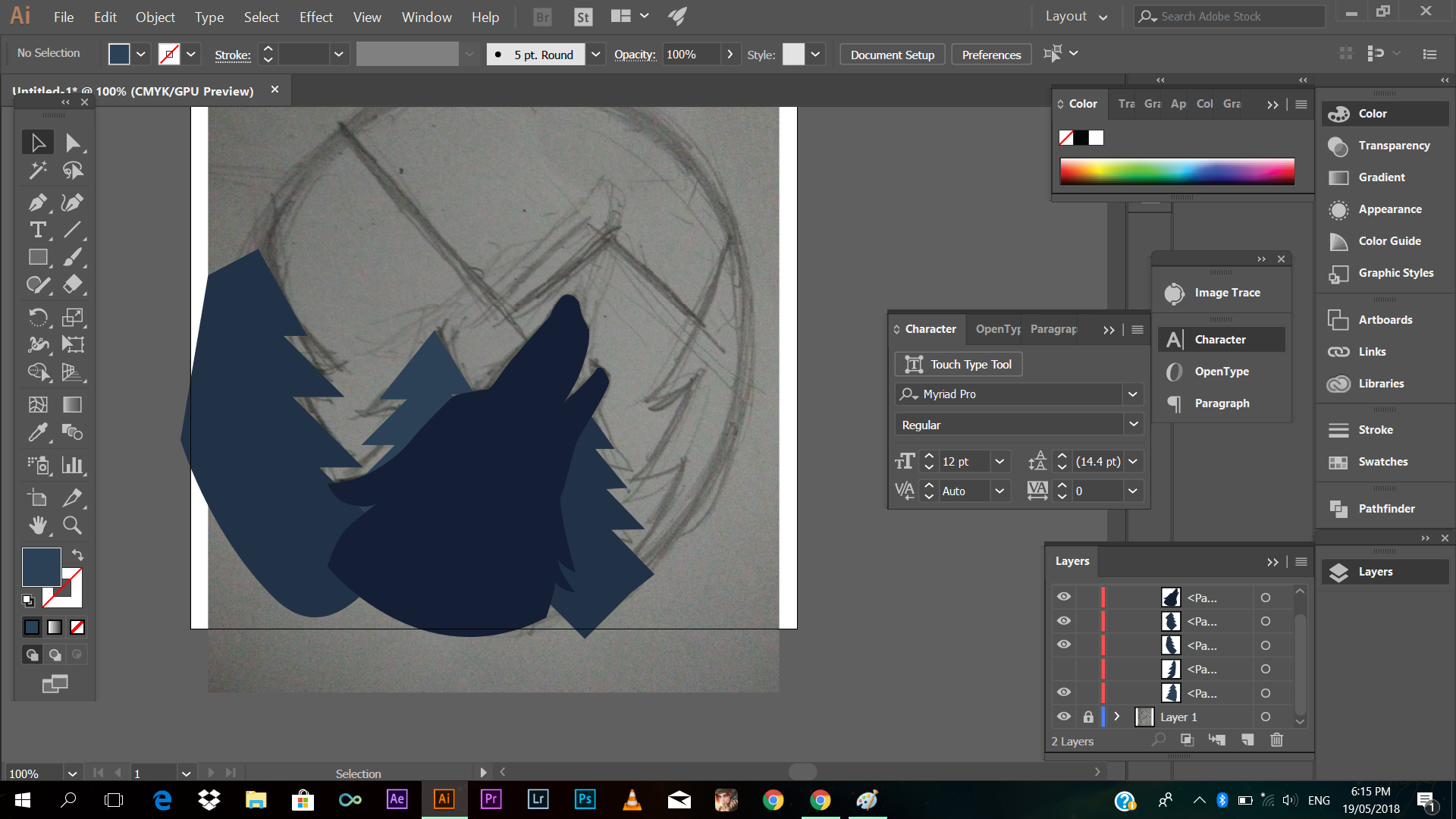Image resolution: width=1456 pixels, height=819 pixels.
Task: Select the Column Graph tool
Action: tap(73, 464)
